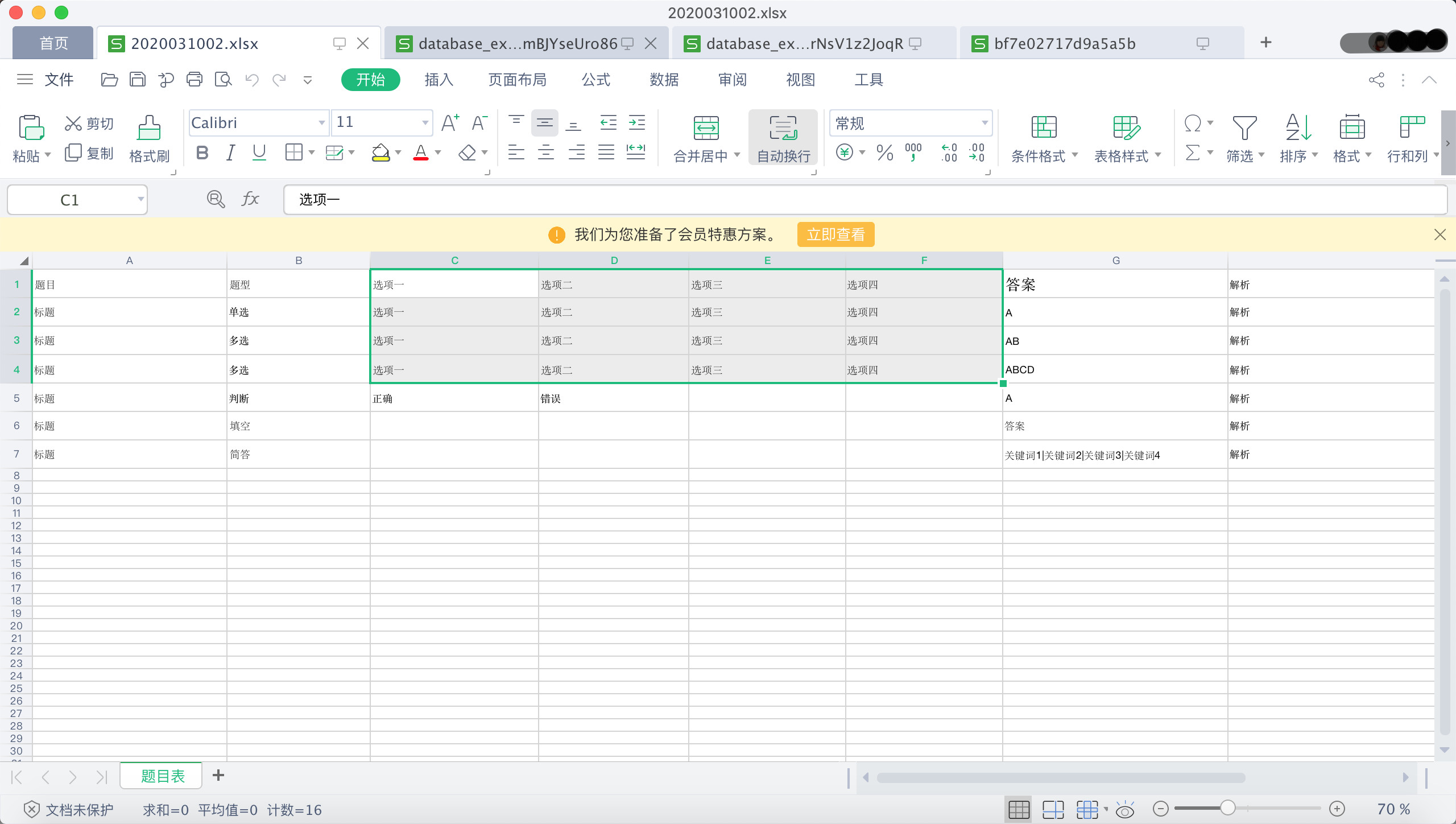Open the Calibri font name dropdown
Image resolution: width=1456 pixels, height=824 pixels.
pos(321,123)
